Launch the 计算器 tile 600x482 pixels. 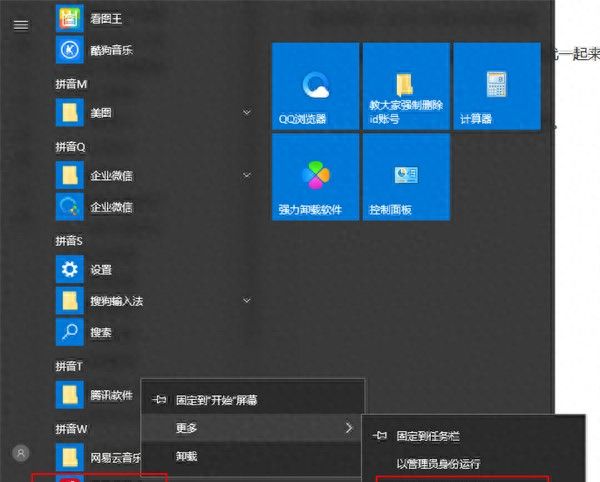point(497,86)
